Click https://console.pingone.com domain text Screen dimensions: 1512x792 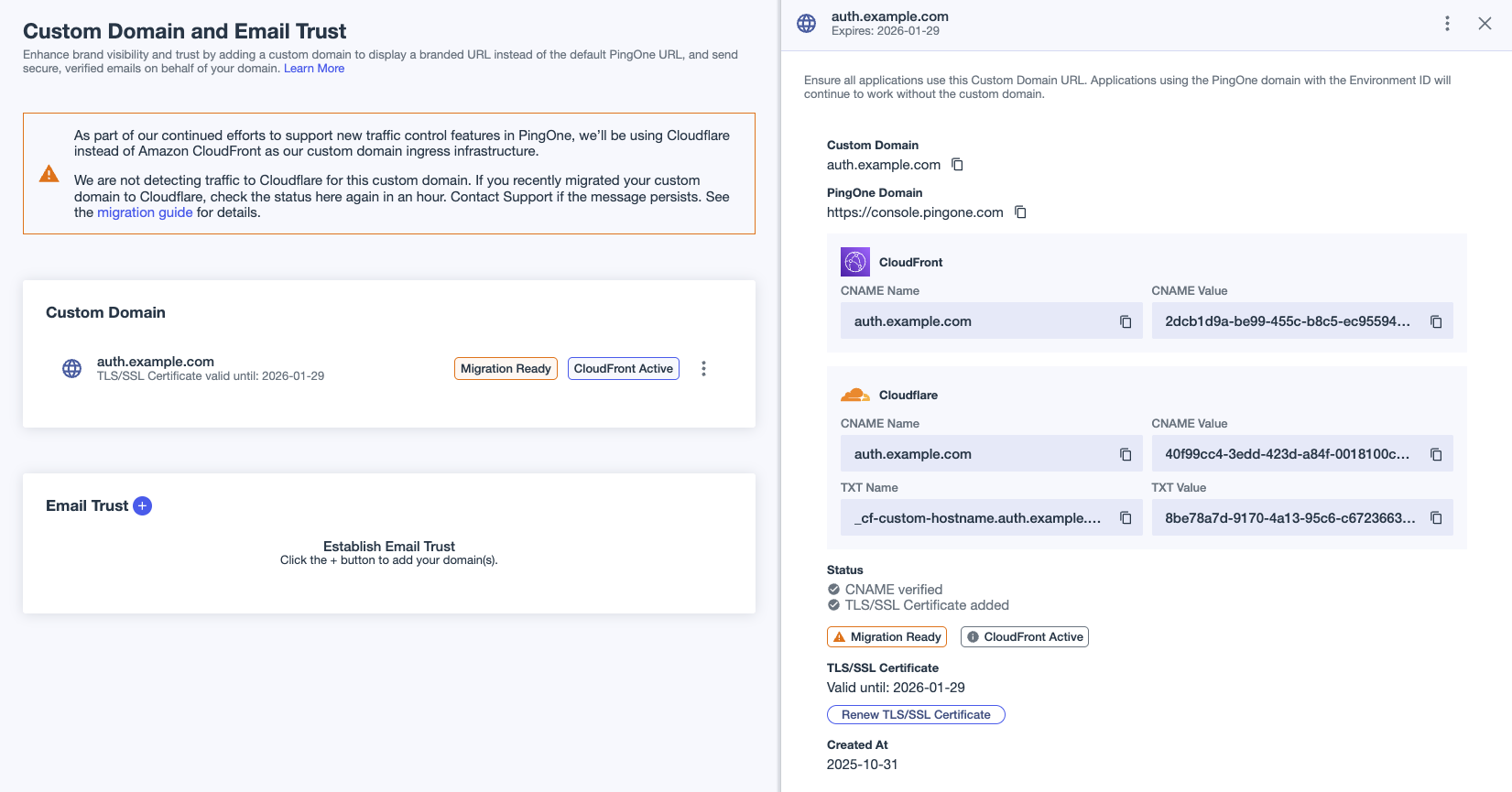[x=915, y=212]
